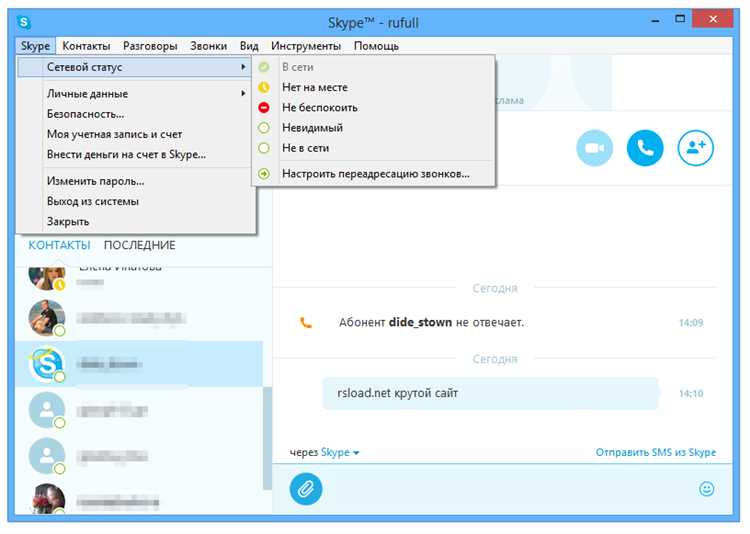Click the green check icon for В сети

point(264,67)
